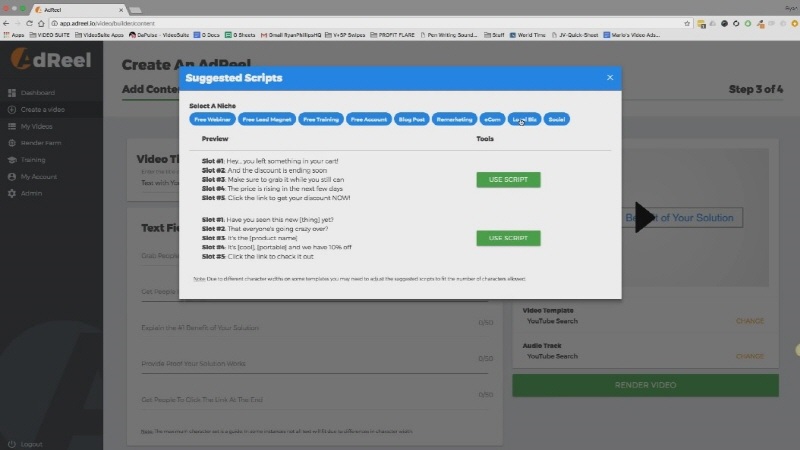Select the Free Webinar niche
The width and height of the screenshot is (800, 450).
(212, 119)
